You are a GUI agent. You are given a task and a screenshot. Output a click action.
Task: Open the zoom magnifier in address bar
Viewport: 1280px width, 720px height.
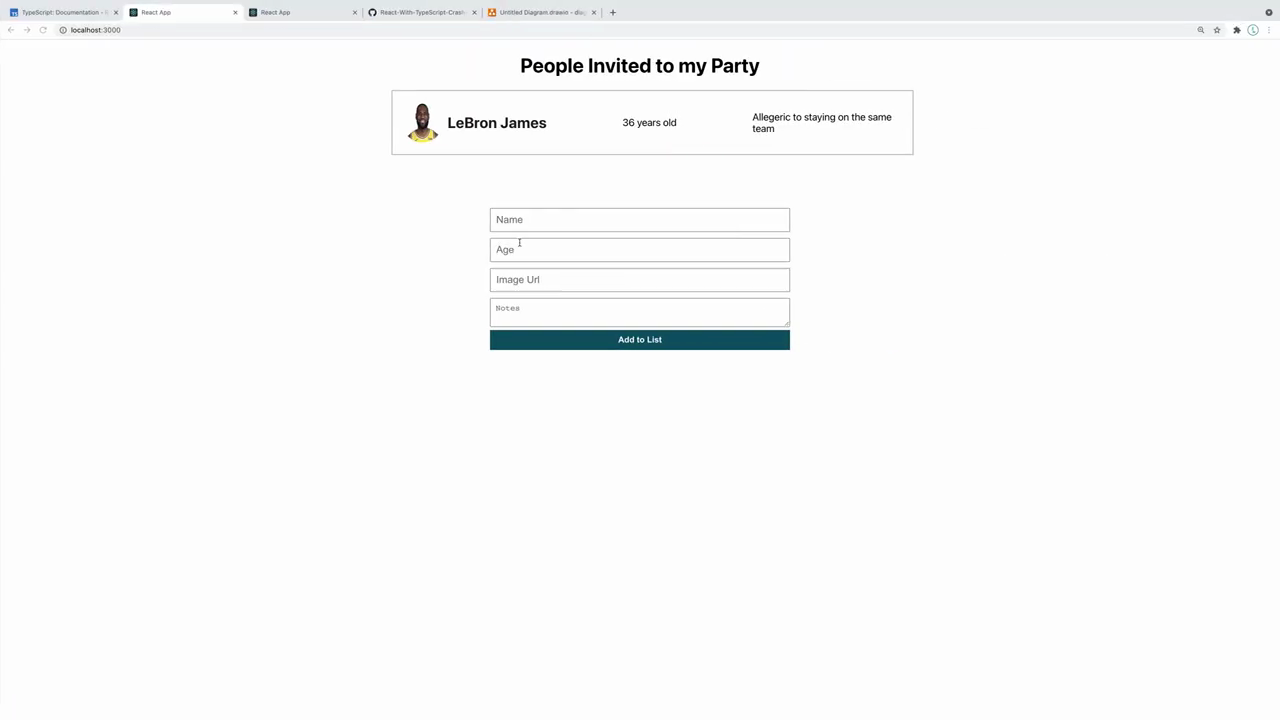(1201, 30)
